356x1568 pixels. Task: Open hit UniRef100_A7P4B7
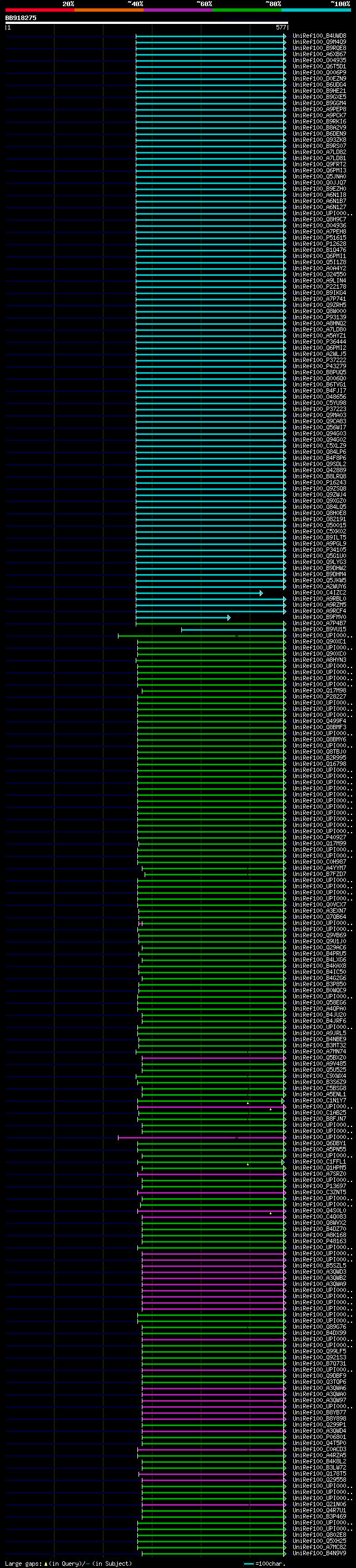click(319, 623)
